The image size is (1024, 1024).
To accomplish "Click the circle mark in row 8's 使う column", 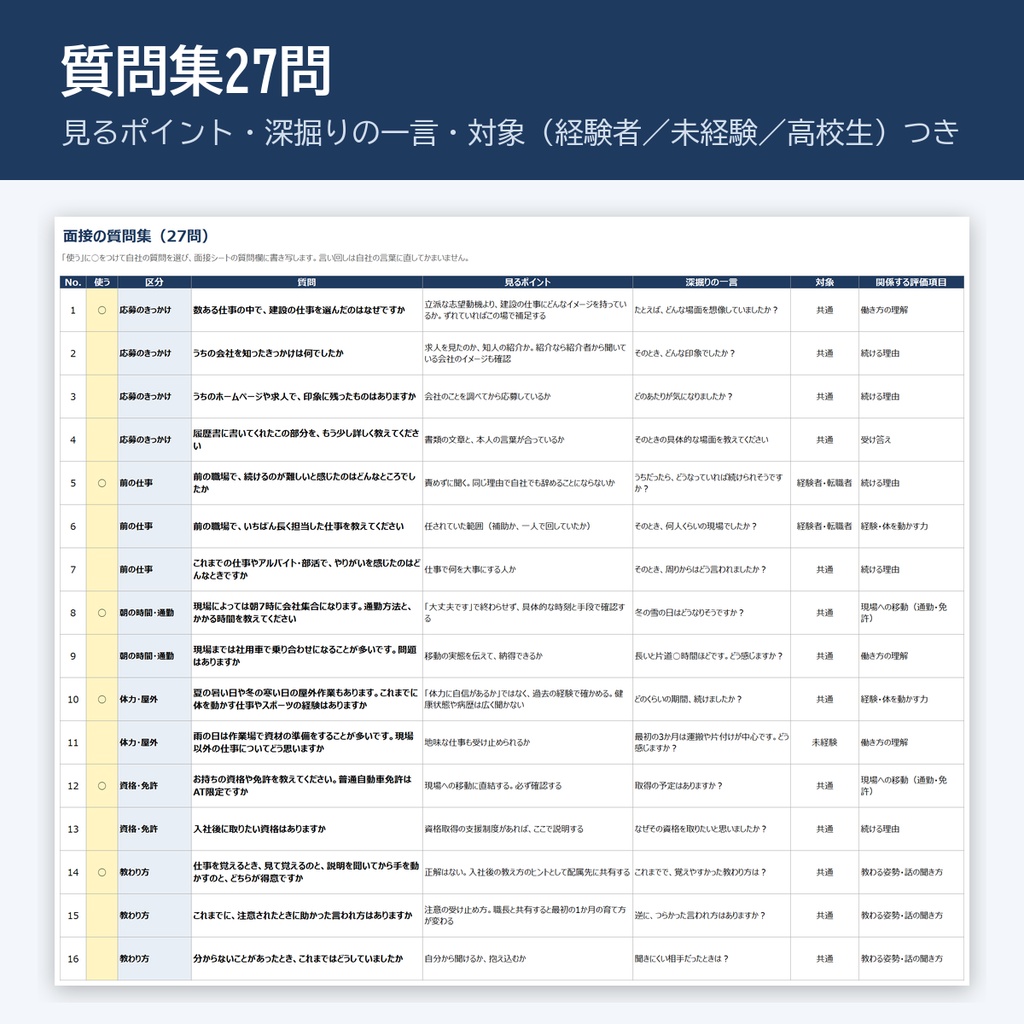I will click(x=102, y=613).
